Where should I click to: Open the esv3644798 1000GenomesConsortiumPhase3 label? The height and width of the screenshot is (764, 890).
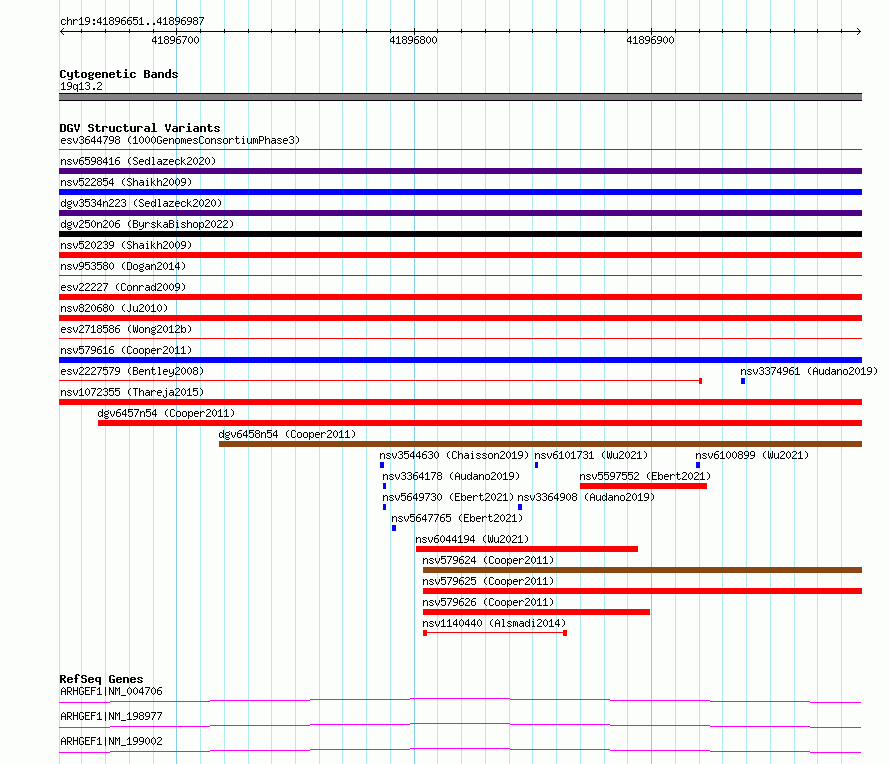pos(180,140)
